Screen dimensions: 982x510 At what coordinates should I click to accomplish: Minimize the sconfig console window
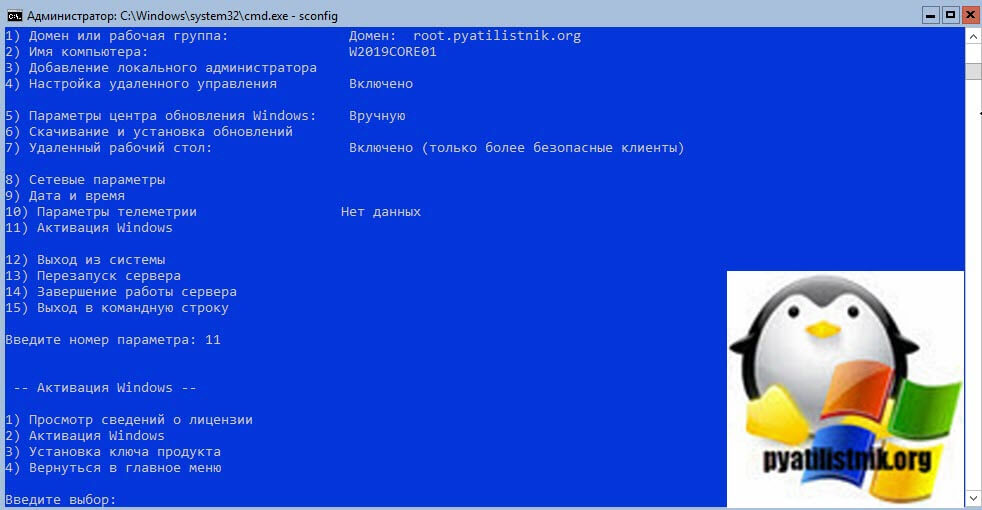point(928,14)
